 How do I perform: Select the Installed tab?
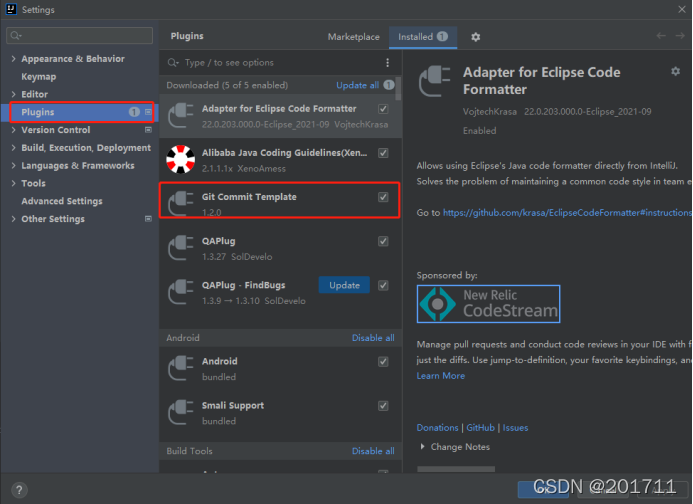[423, 37]
